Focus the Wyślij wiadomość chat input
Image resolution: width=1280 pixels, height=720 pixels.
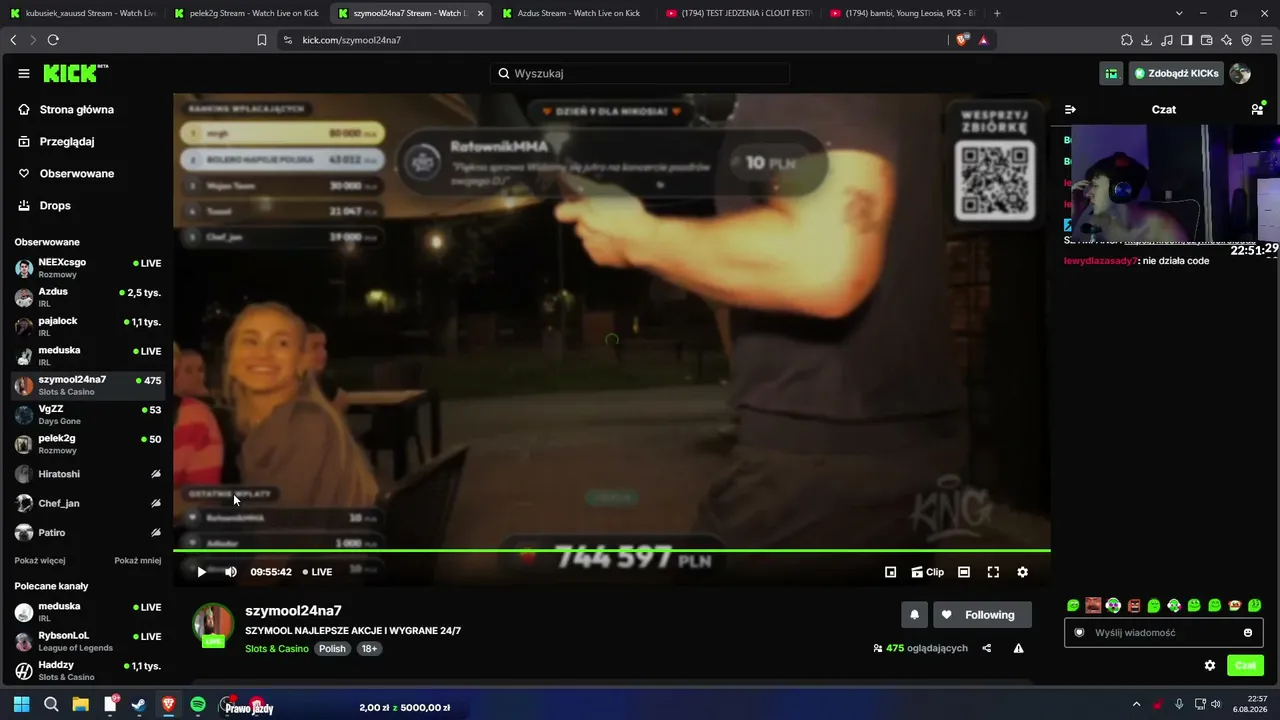pyautogui.click(x=1164, y=632)
